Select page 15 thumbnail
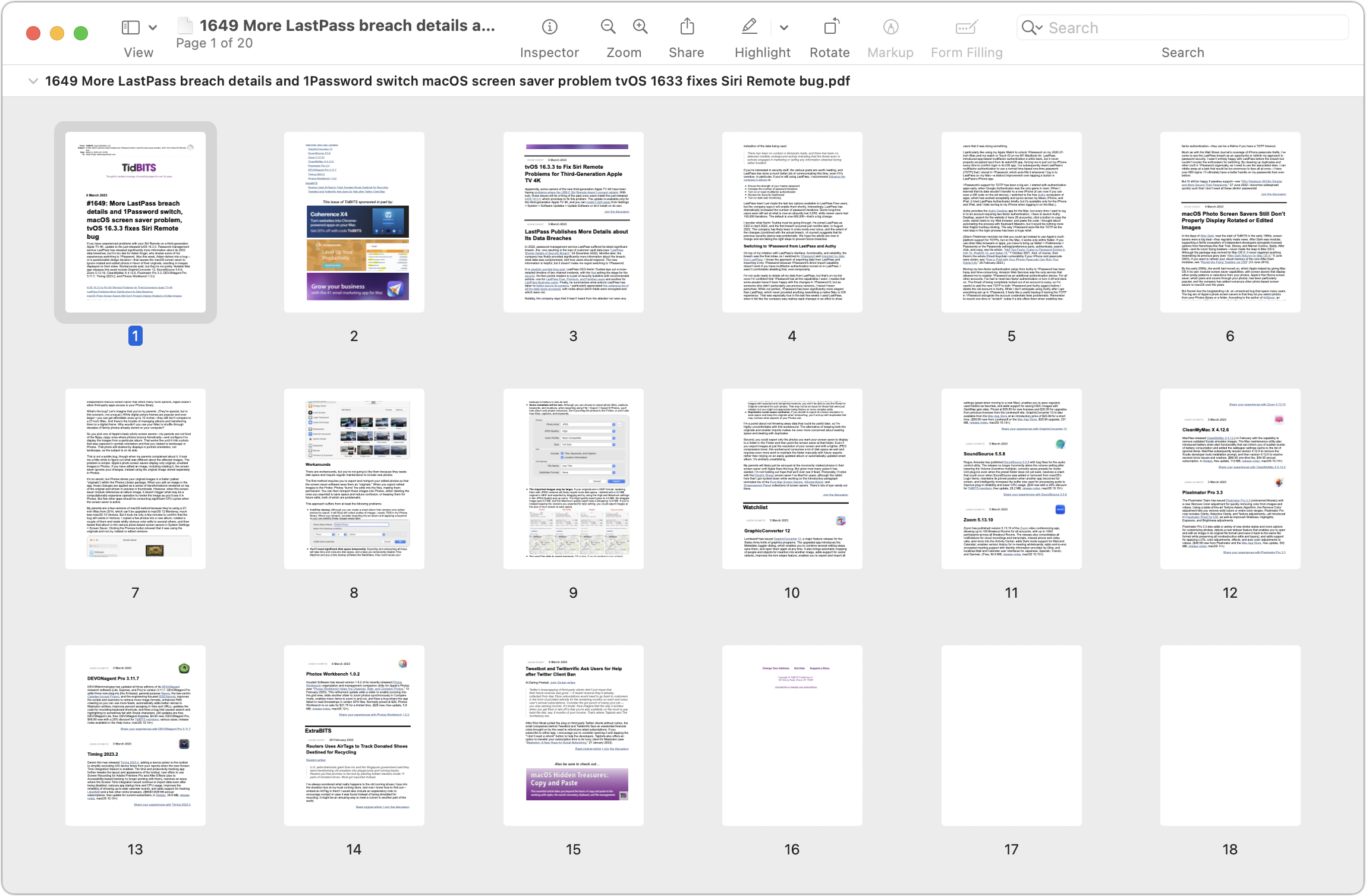1366x896 pixels. pyautogui.click(x=573, y=736)
